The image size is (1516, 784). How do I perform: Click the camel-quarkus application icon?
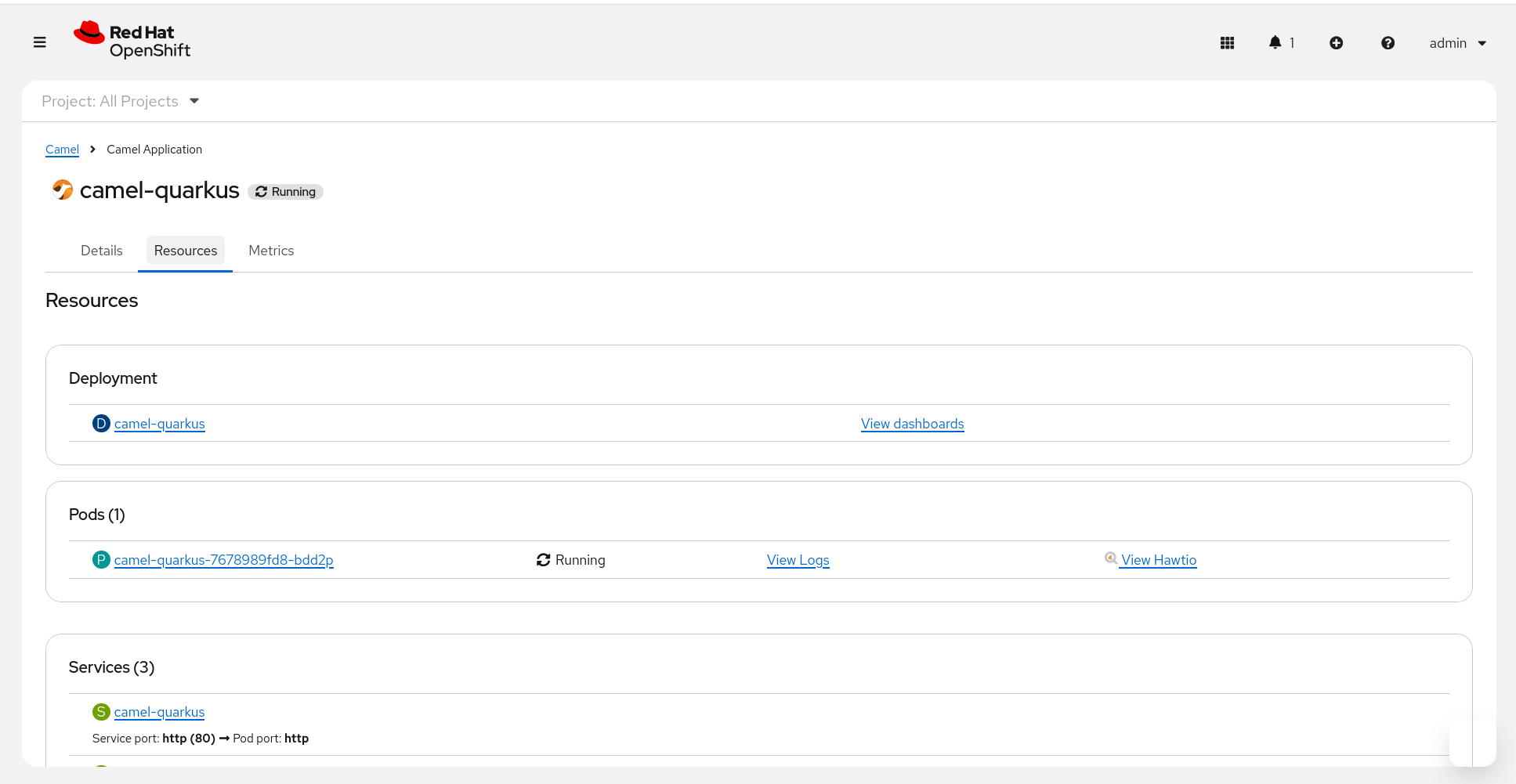tap(62, 190)
